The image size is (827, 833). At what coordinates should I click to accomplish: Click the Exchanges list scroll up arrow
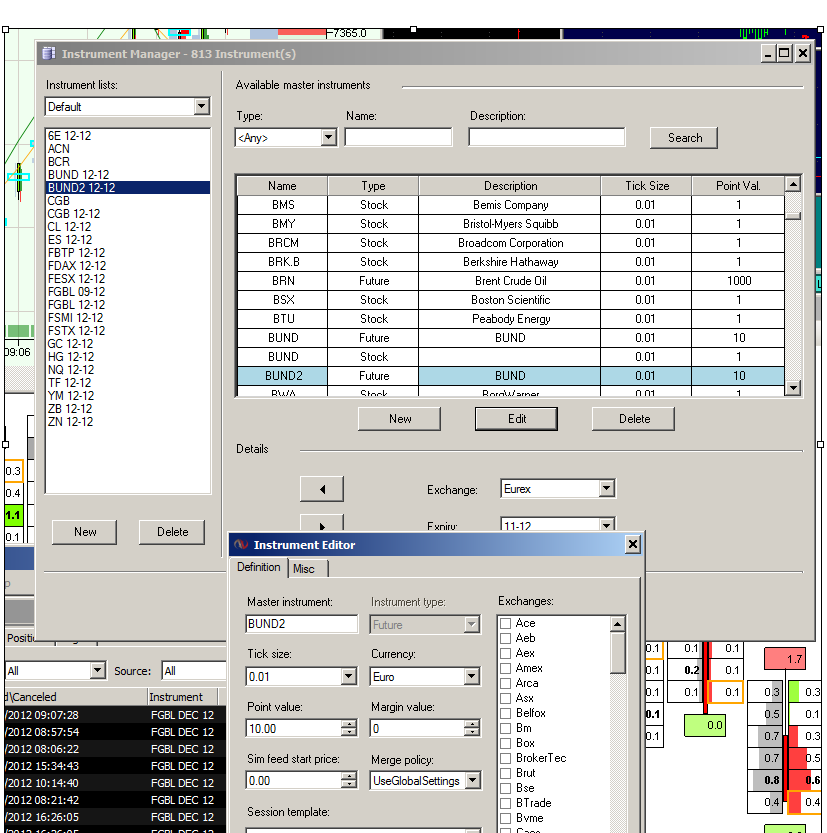617,624
